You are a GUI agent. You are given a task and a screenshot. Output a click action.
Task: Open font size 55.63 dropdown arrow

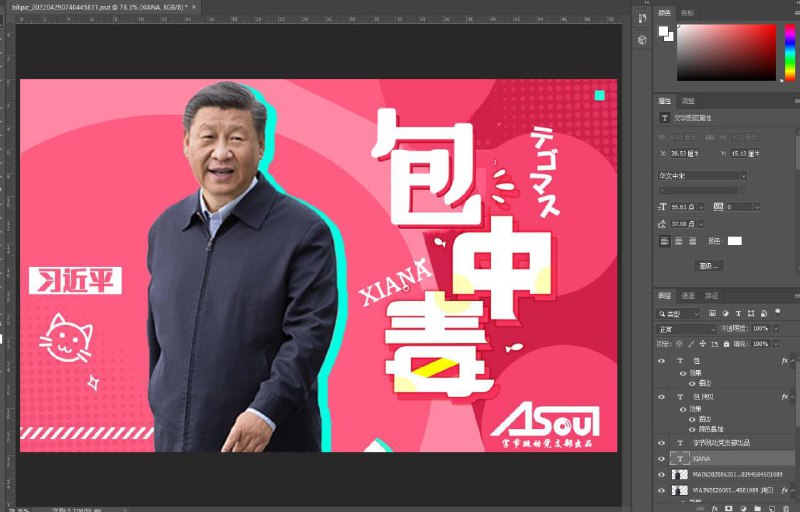(701, 207)
